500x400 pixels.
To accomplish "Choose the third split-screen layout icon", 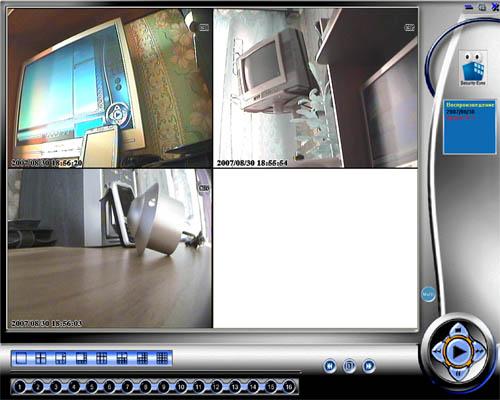I will 61,359.
